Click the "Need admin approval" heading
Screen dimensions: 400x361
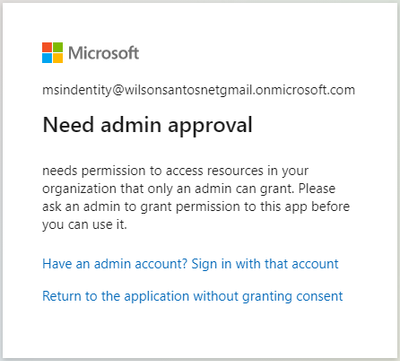click(147, 125)
